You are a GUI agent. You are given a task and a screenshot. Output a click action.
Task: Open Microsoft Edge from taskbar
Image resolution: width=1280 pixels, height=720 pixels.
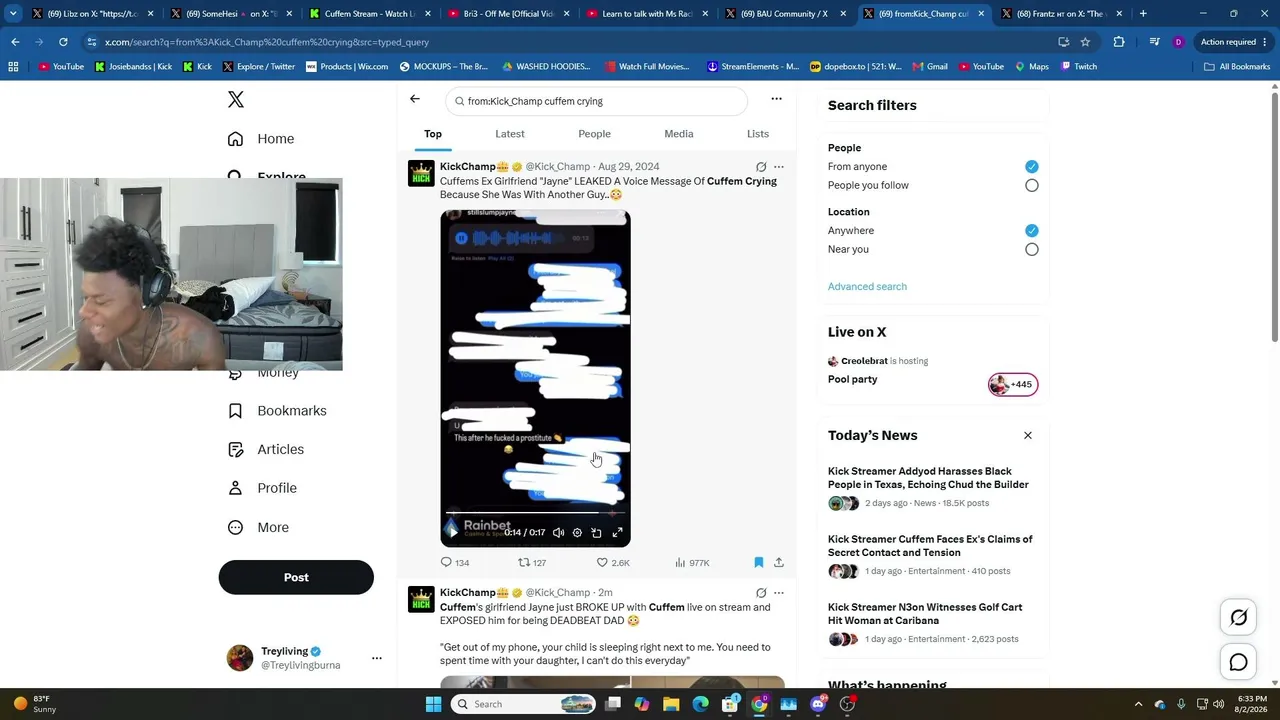tap(700, 704)
